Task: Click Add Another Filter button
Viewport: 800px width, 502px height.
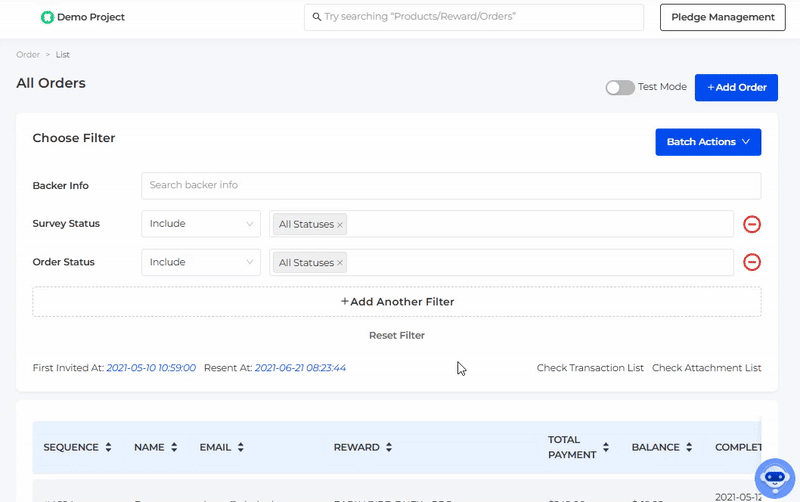Action: pyautogui.click(x=397, y=301)
